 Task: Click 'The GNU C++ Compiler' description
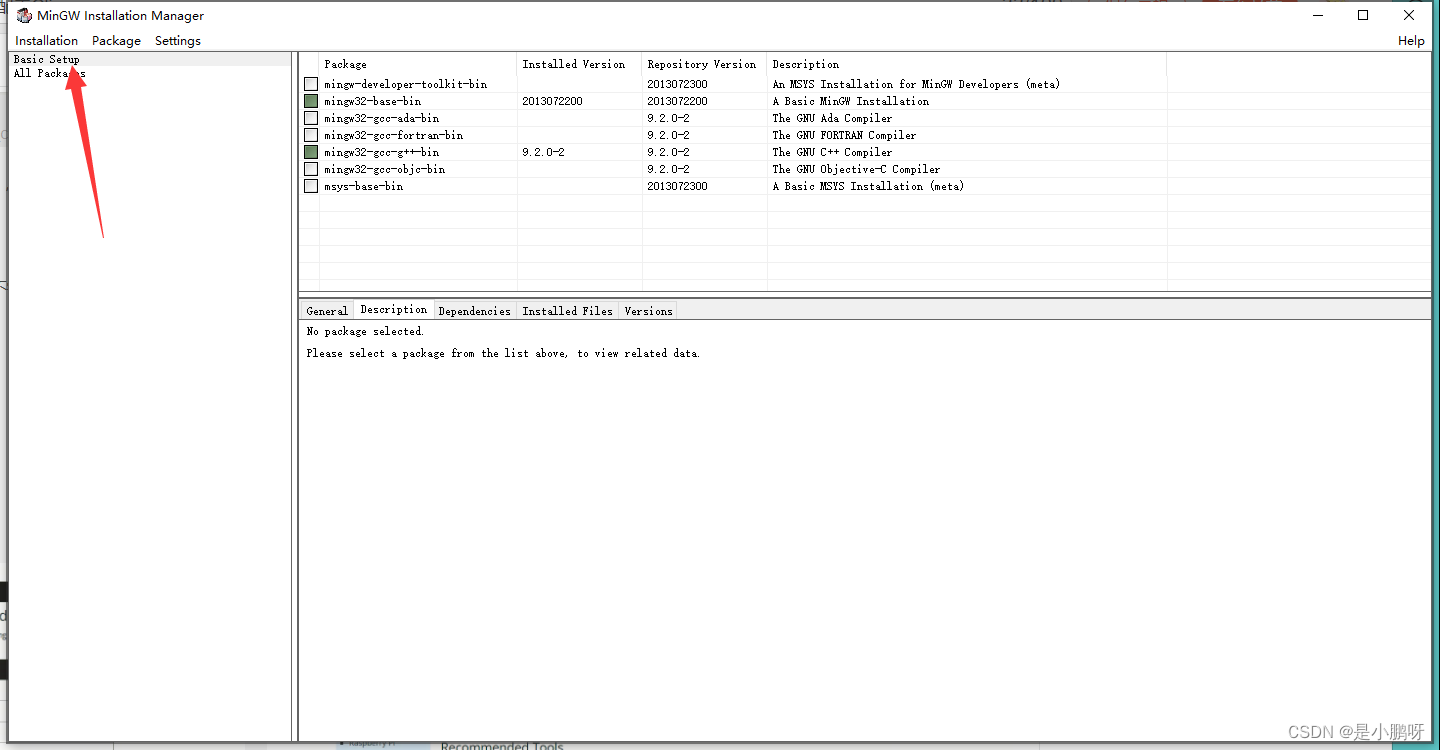tap(832, 152)
